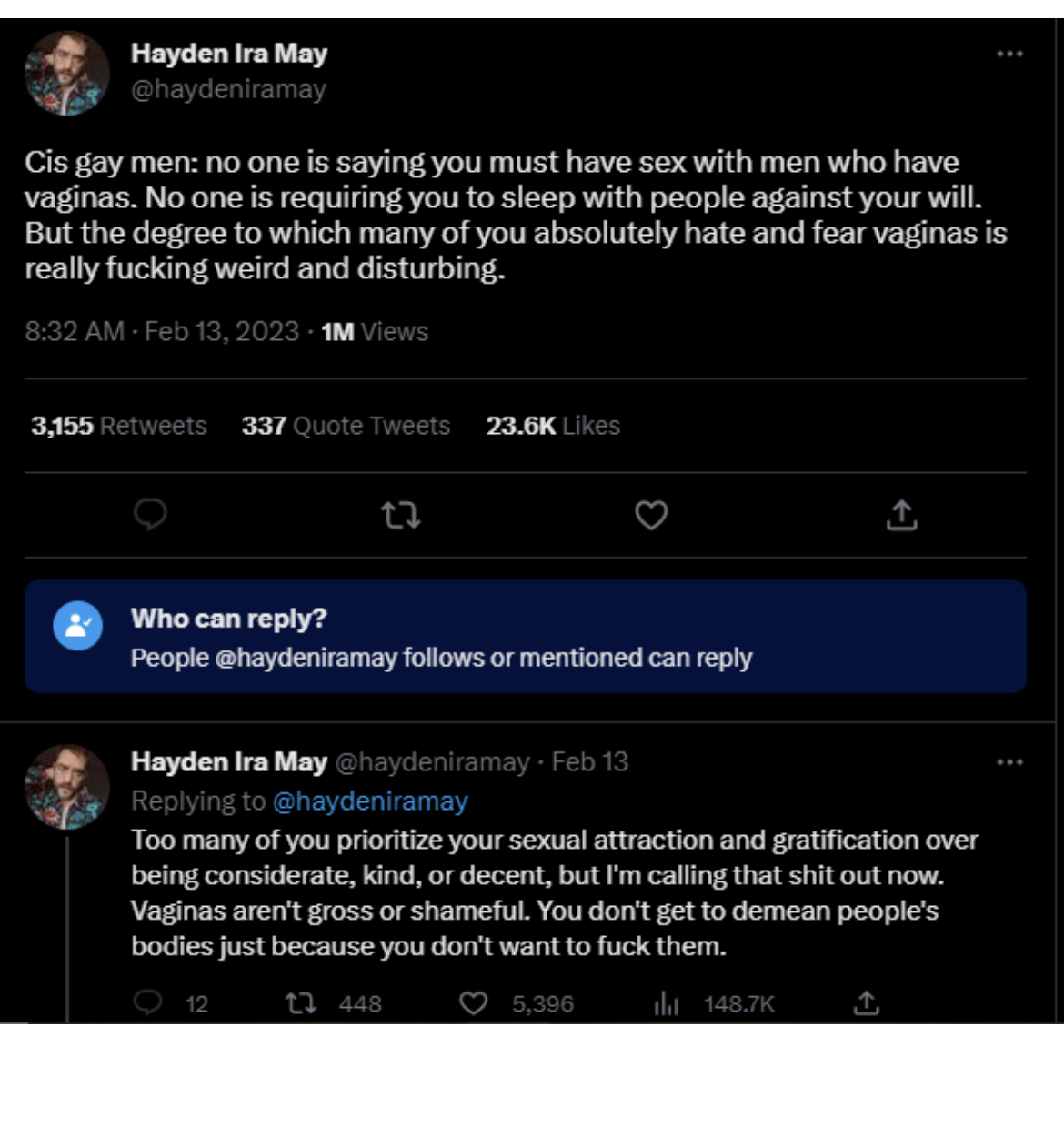Open the main tweet's three-dot menu
Image resolution: width=1064 pixels, height=1138 pixels.
click(1009, 54)
